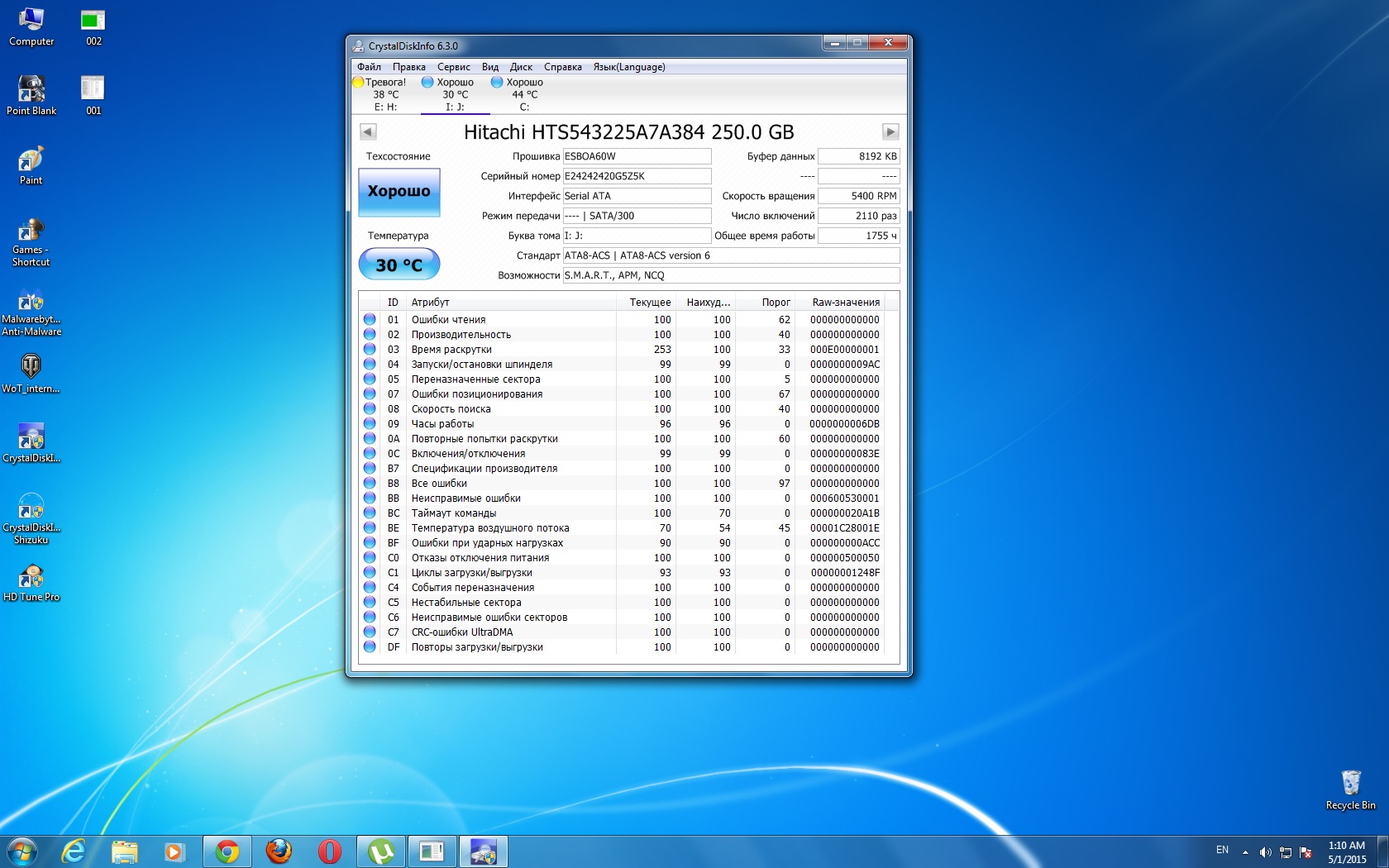Open the Файл menu

click(x=369, y=67)
